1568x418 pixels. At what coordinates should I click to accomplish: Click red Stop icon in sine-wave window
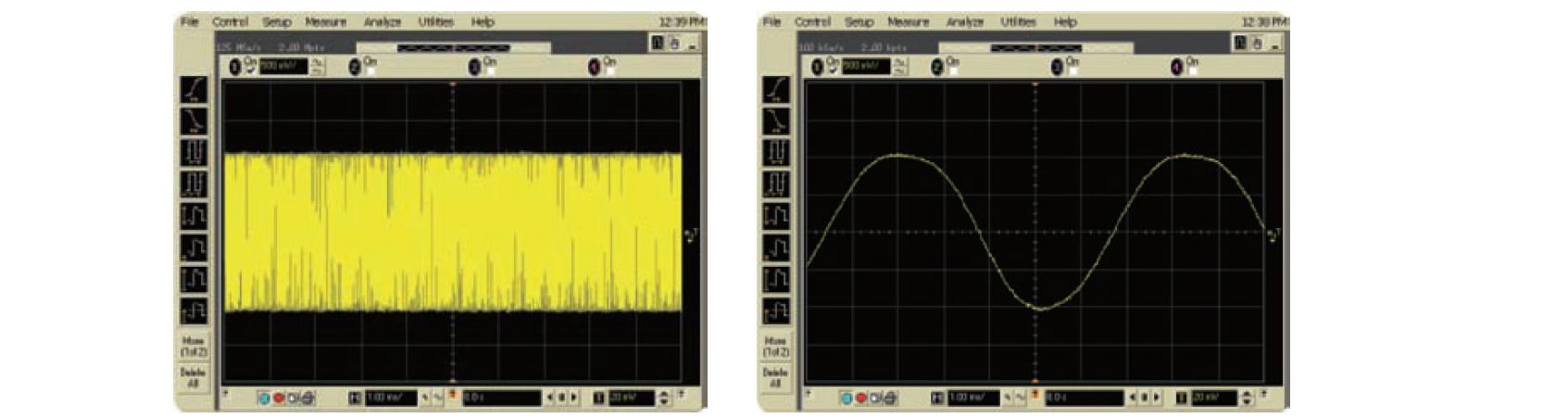coord(860,398)
